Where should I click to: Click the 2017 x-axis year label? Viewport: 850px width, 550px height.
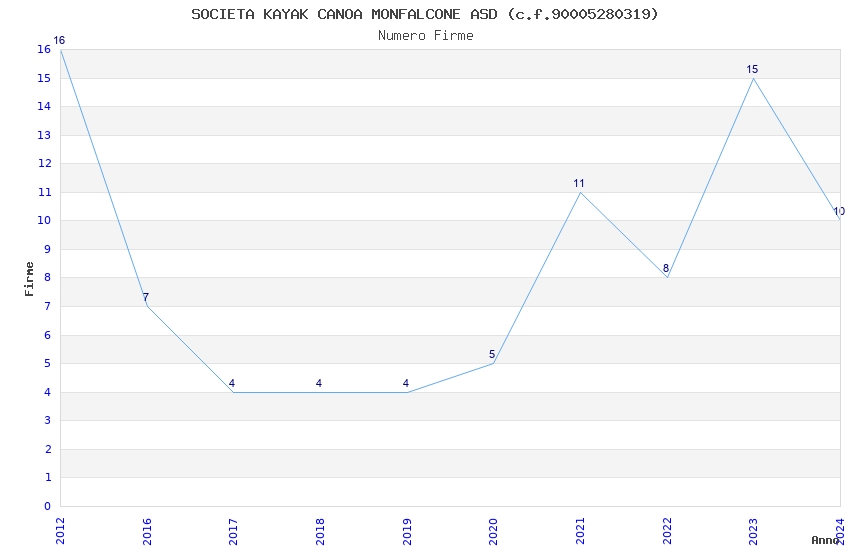coord(234,531)
